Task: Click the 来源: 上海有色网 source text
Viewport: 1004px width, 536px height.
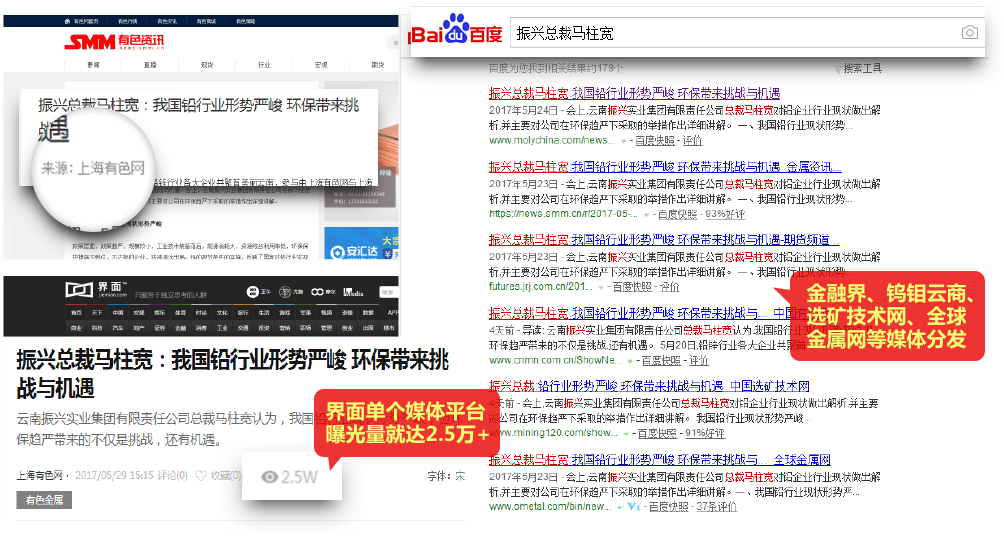Action: (x=93, y=169)
